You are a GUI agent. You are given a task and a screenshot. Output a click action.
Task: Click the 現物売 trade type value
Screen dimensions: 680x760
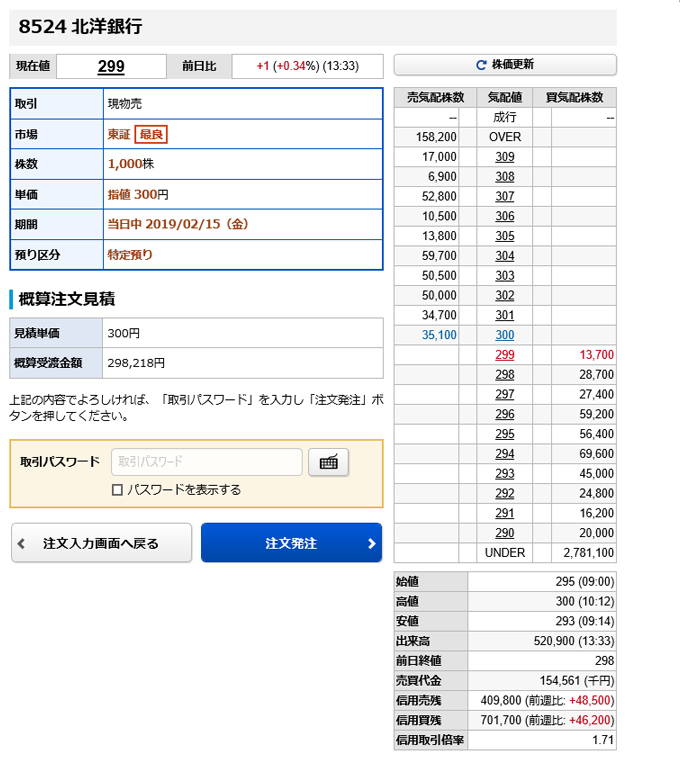(x=125, y=104)
